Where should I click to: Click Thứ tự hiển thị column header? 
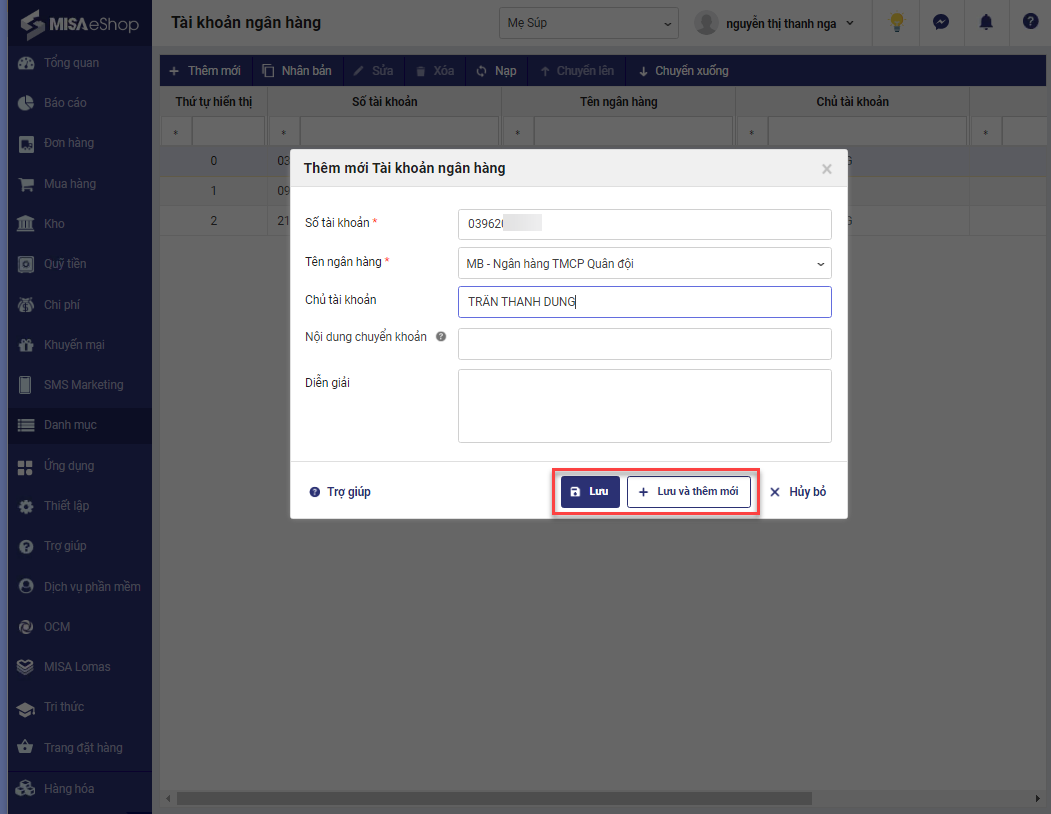[214, 102]
